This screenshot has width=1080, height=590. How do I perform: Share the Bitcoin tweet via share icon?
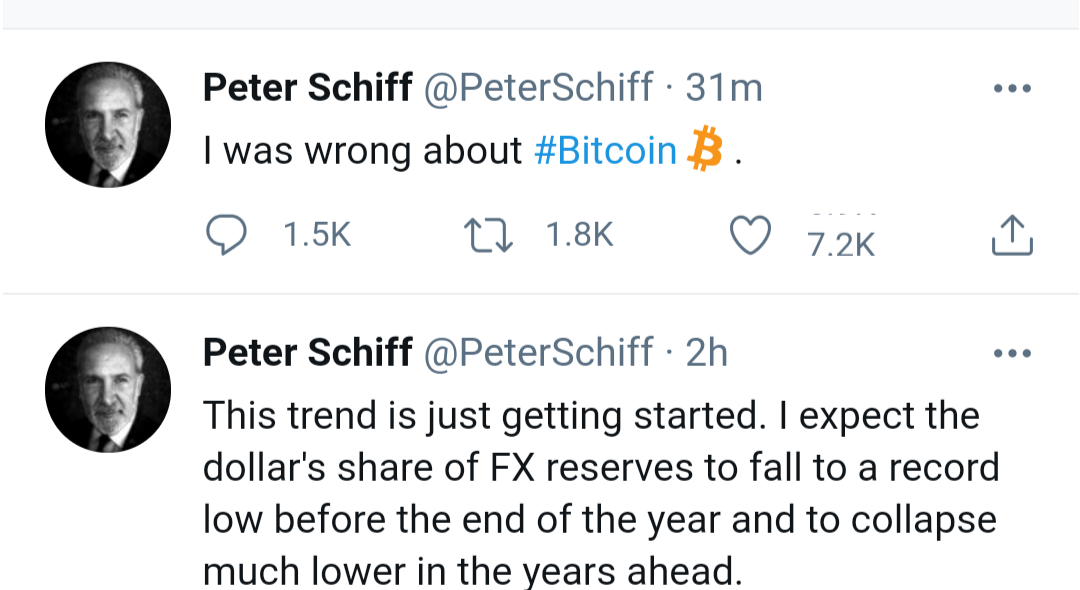pos(1012,235)
